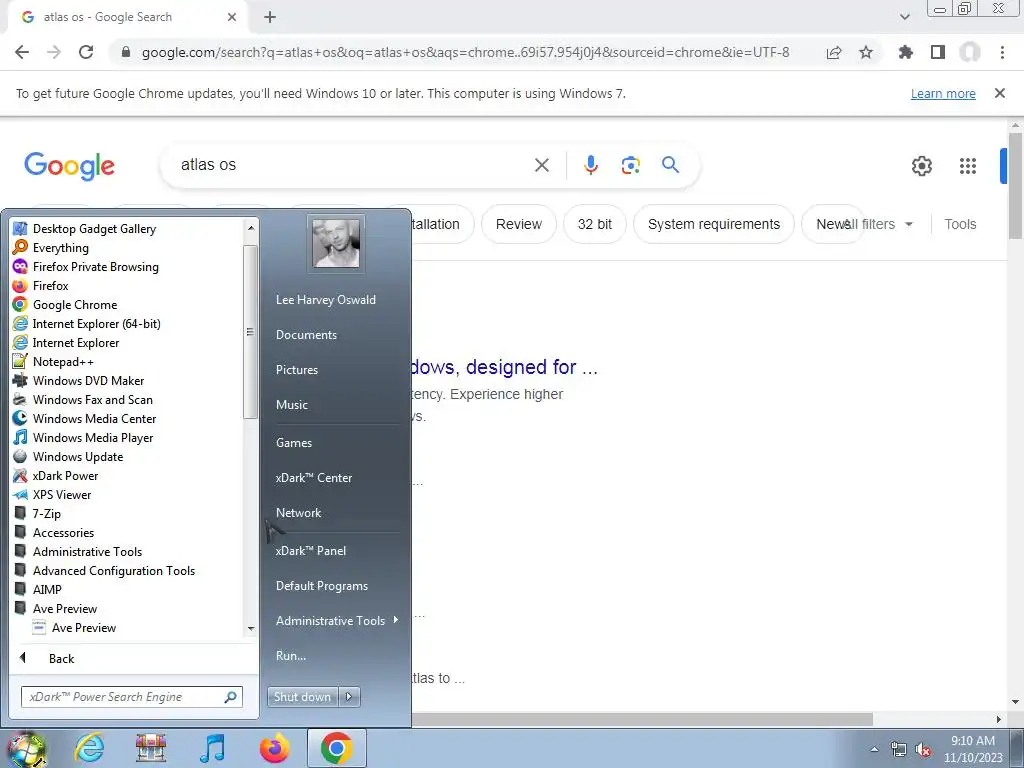Open xDark Center
This screenshot has height=768, width=1024.
coord(313,477)
